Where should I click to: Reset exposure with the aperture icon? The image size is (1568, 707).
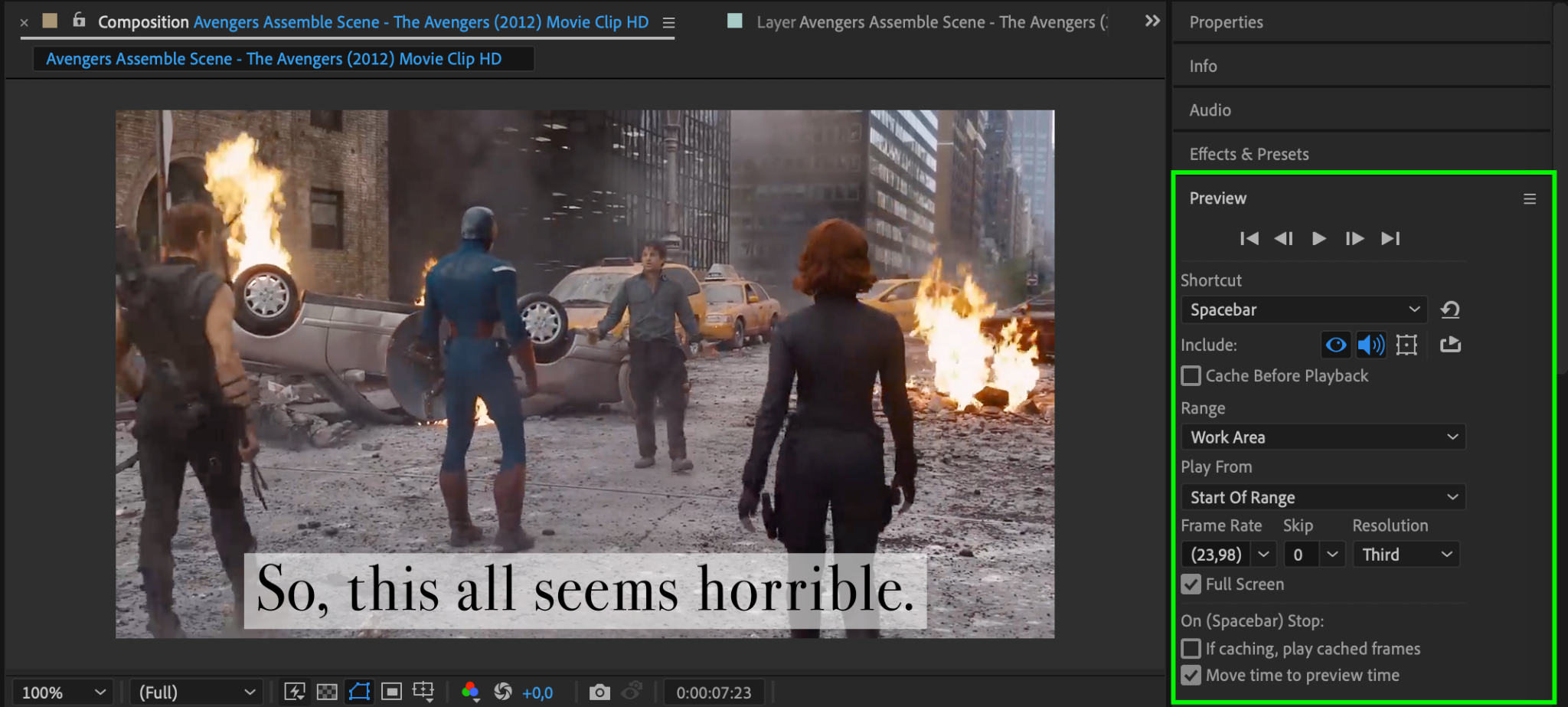pyautogui.click(x=503, y=692)
